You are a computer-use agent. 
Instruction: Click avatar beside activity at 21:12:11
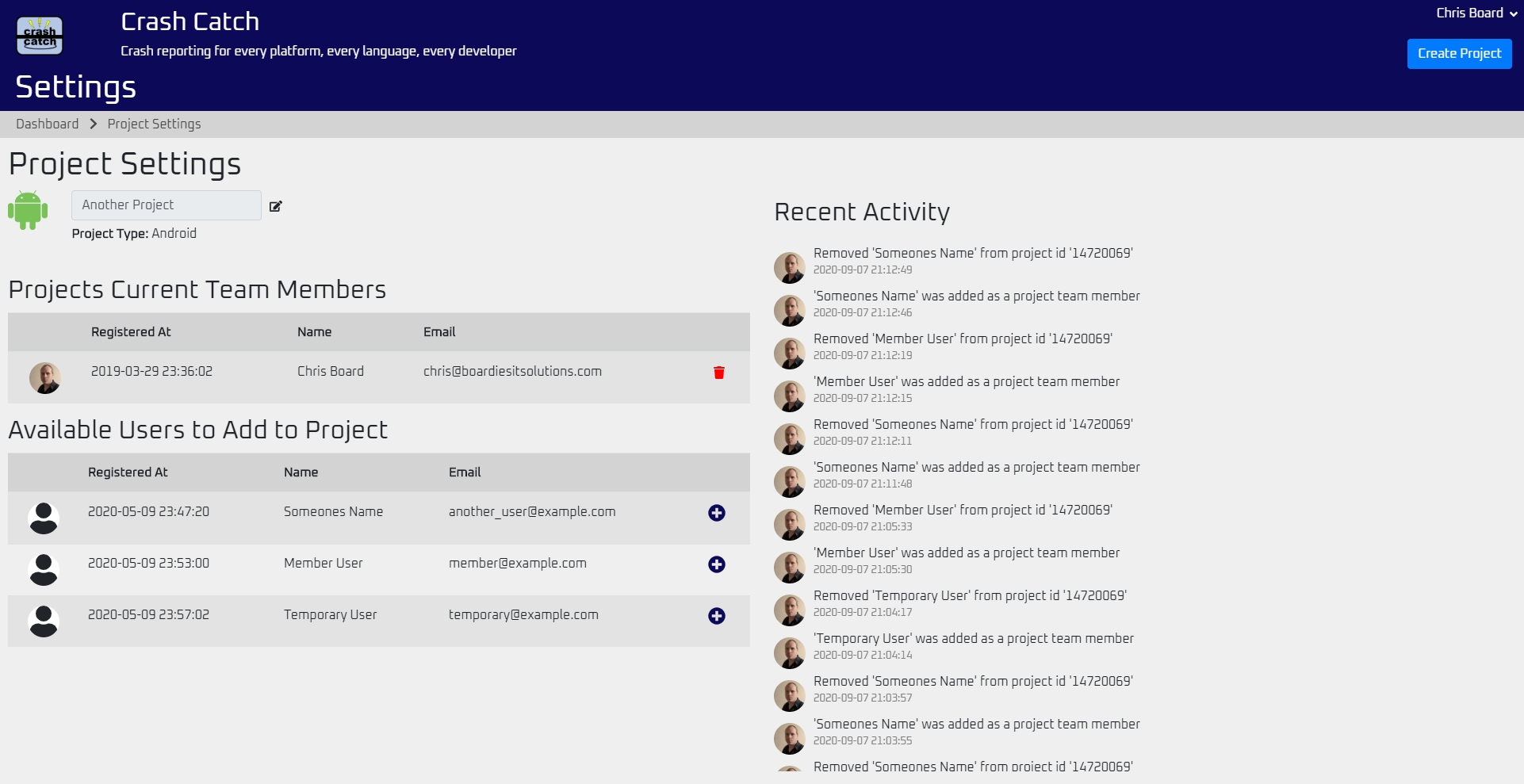790,439
